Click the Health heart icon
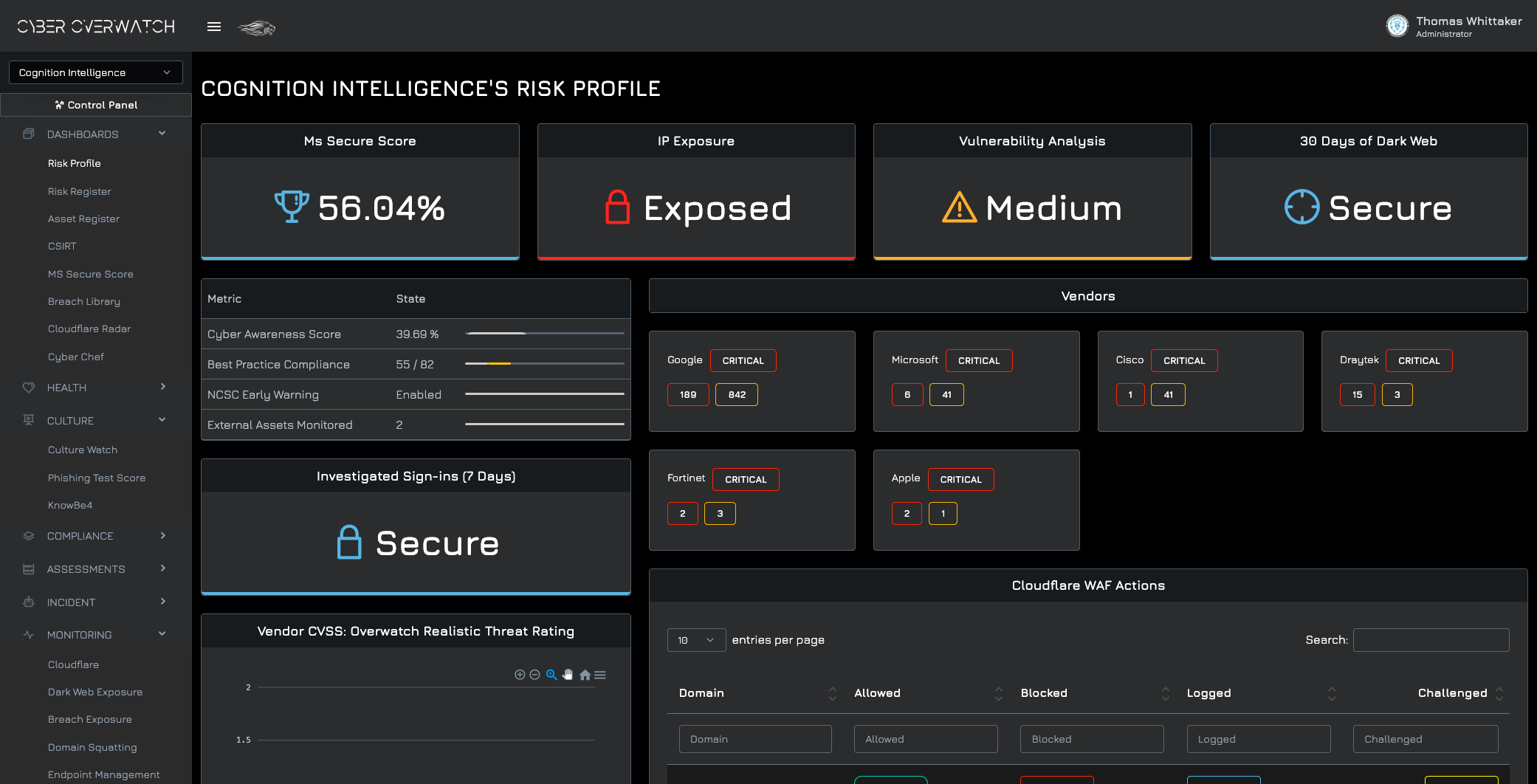This screenshot has width=1537, height=784. 29,387
